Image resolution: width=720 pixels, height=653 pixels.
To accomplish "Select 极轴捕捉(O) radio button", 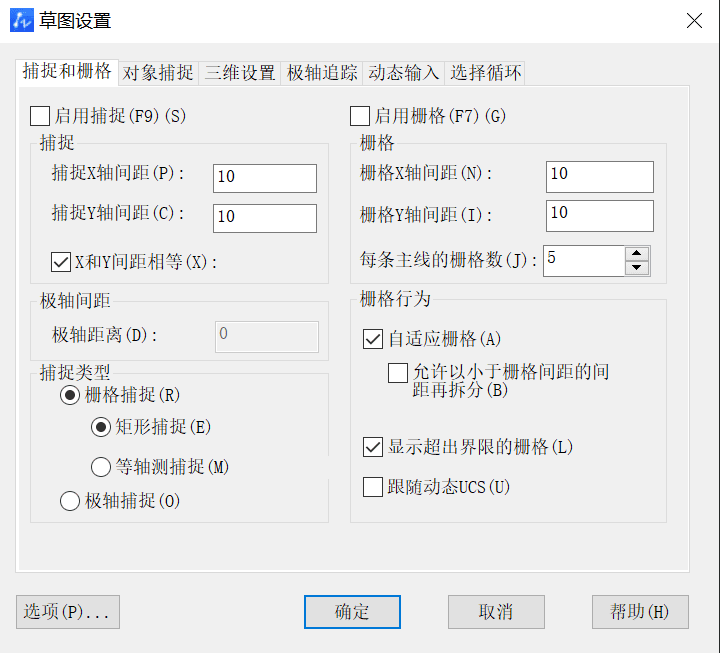I will (x=70, y=501).
